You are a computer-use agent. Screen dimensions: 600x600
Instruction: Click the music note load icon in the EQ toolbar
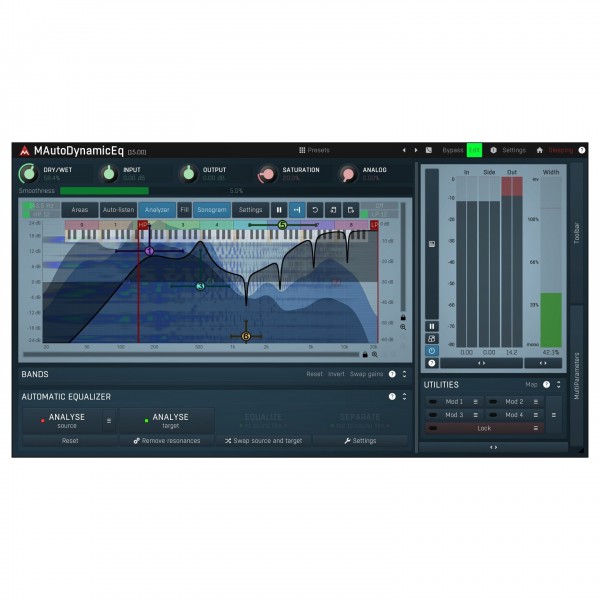tap(333, 210)
